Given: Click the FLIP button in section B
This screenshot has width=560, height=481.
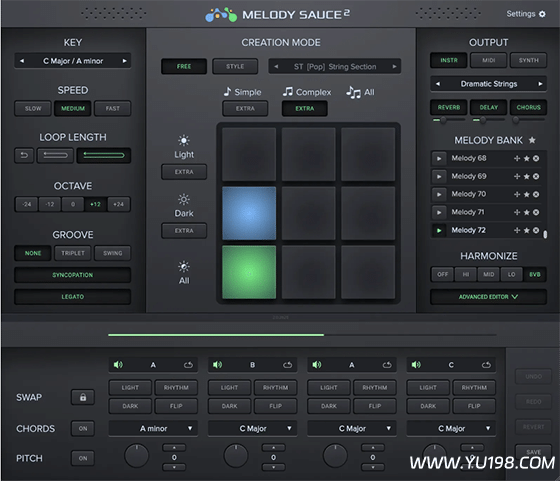Looking at the screenshot, I should point(275,406).
